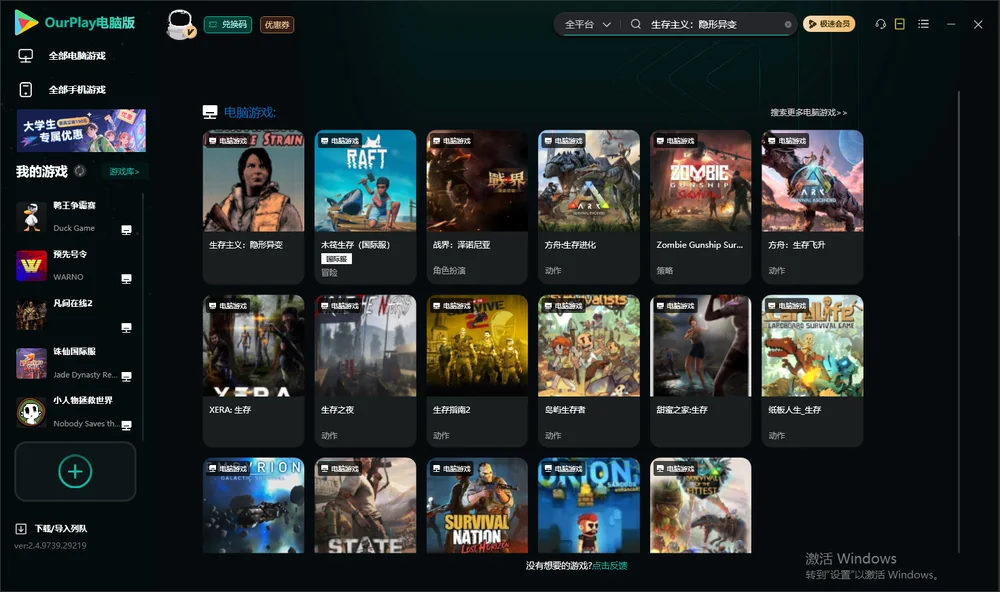Open the 生存主义：隐形异变 game card
1000x592 pixels.
pyautogui.click(x=254, y=207)
